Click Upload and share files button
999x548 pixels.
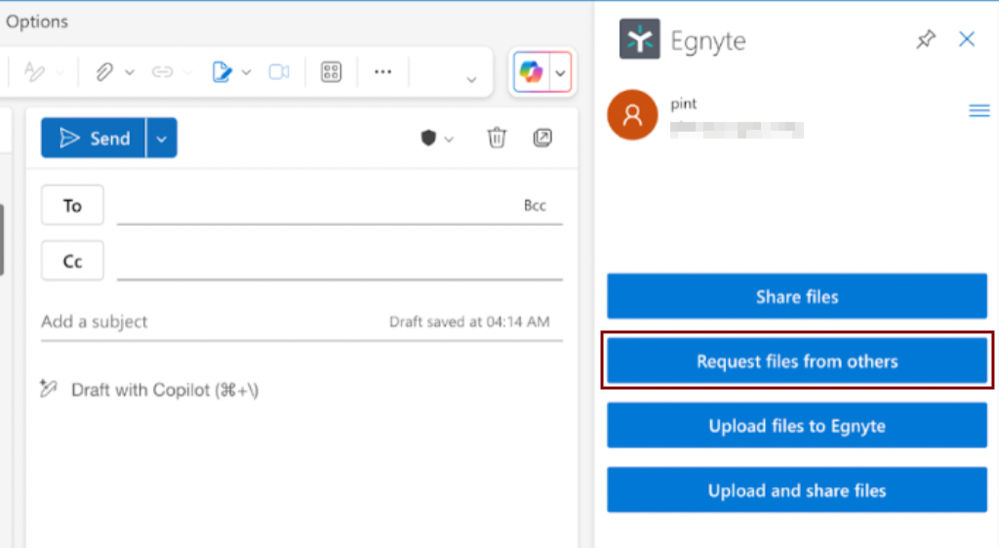[797, 490]
